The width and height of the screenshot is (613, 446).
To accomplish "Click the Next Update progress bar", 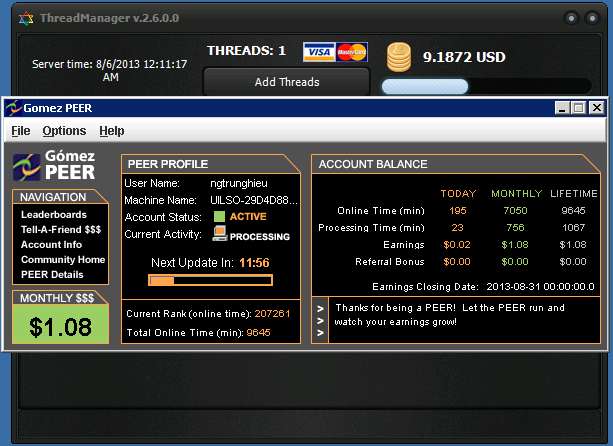I will click(x=210, y=280).
